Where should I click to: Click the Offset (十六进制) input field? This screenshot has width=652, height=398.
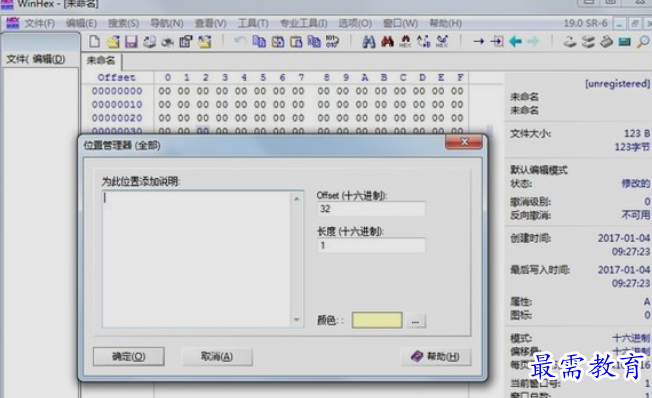[x=371, y=209]
